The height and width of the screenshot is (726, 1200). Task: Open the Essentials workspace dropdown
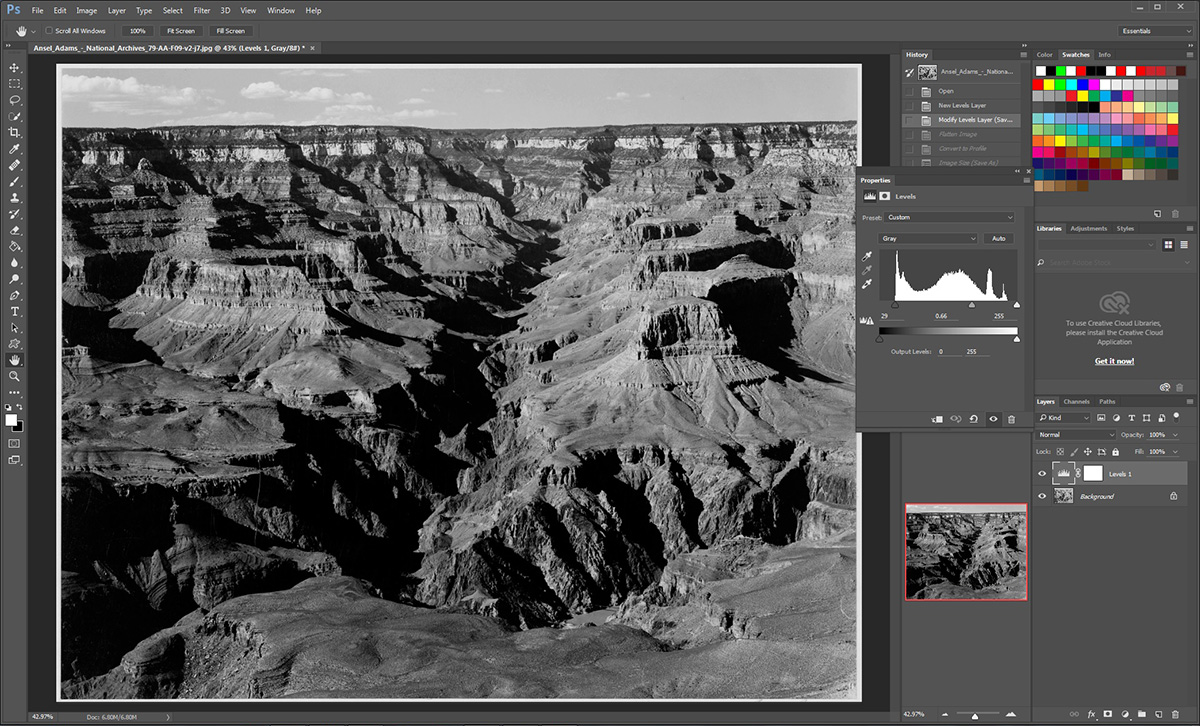coord(1156,31)
